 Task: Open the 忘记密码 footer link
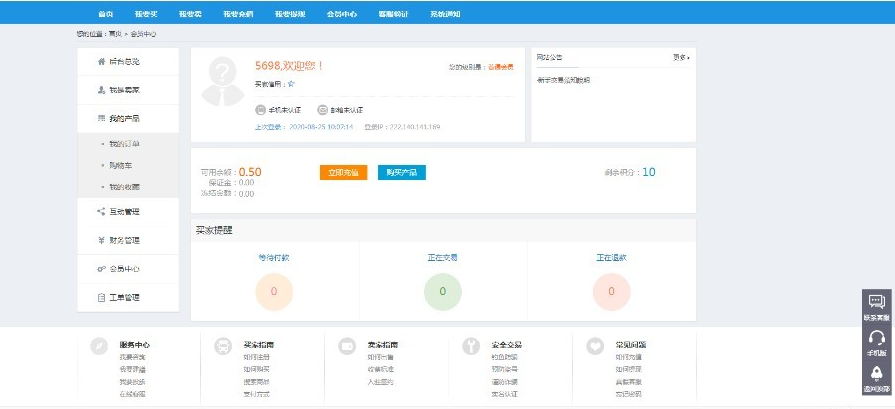point(628,394)
